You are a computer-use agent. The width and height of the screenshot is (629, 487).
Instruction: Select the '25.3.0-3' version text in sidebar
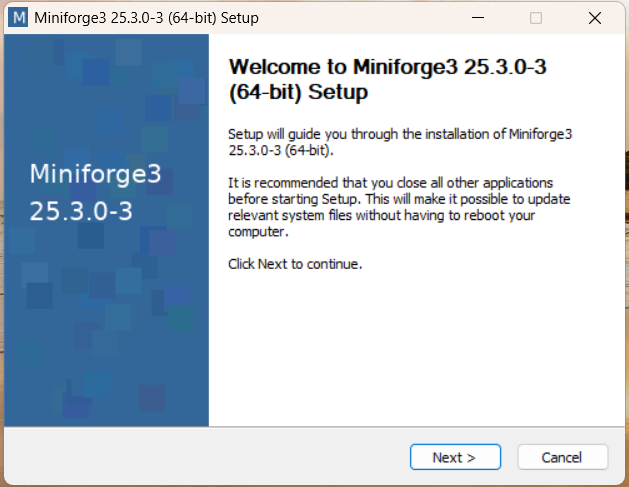click(x=81, y=211)
